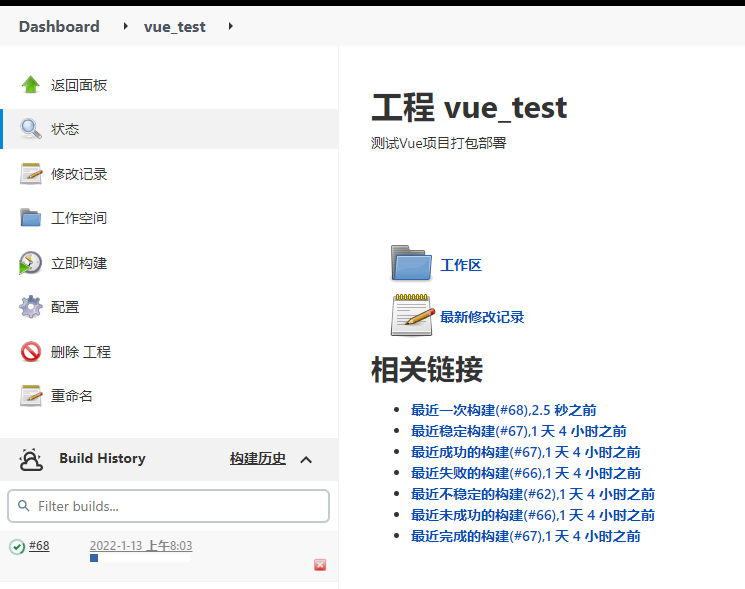
Task: Open 最近成功的构建(#67) link
Action: 525,452
